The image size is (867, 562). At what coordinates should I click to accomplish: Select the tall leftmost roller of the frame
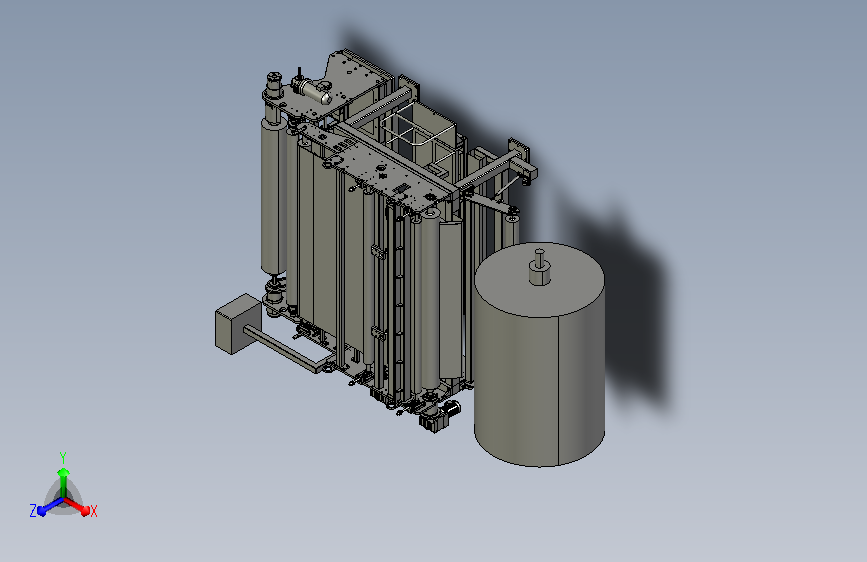click(x=273, y=196)
